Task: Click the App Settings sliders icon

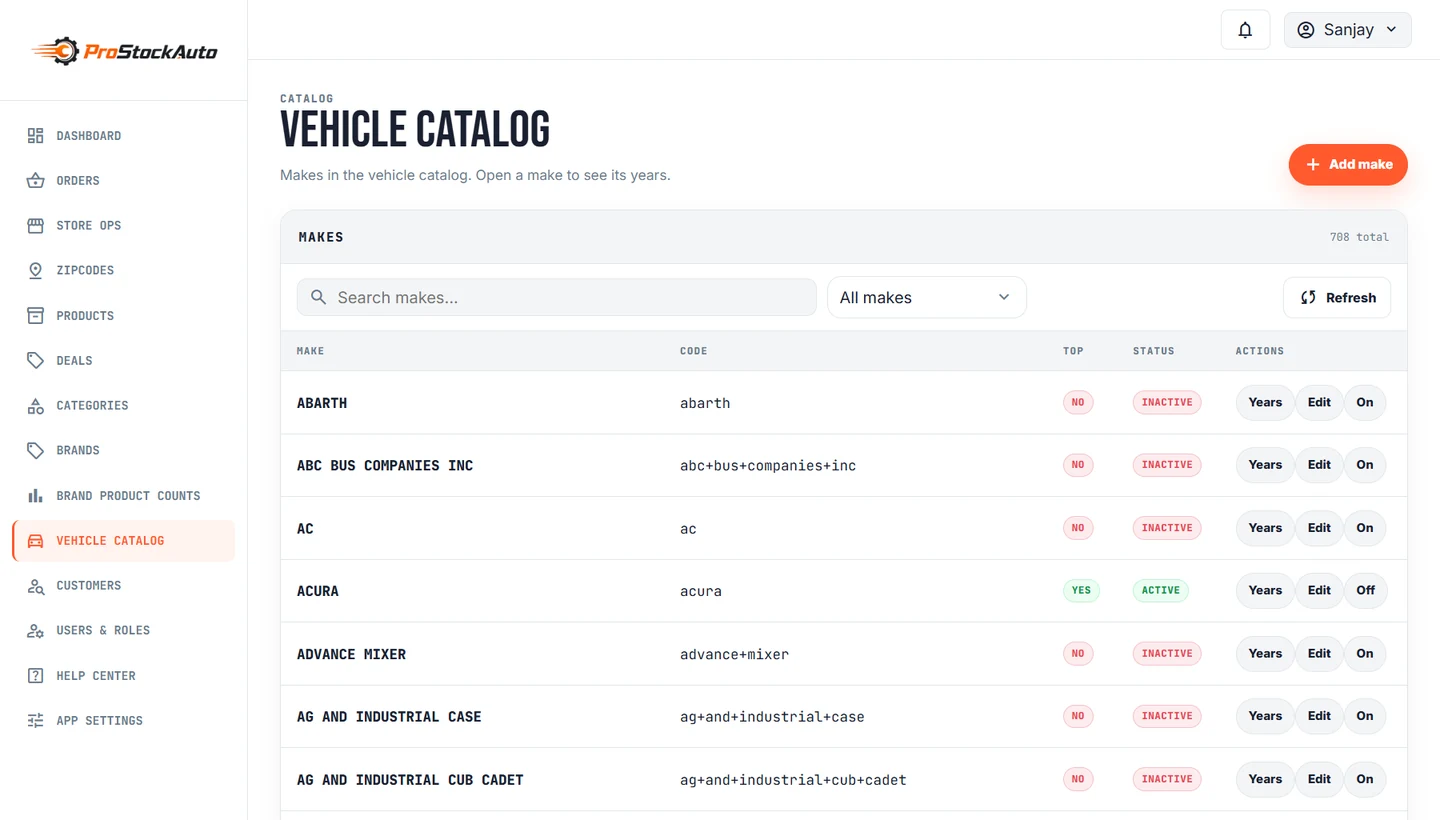Action: click(36, 721)
